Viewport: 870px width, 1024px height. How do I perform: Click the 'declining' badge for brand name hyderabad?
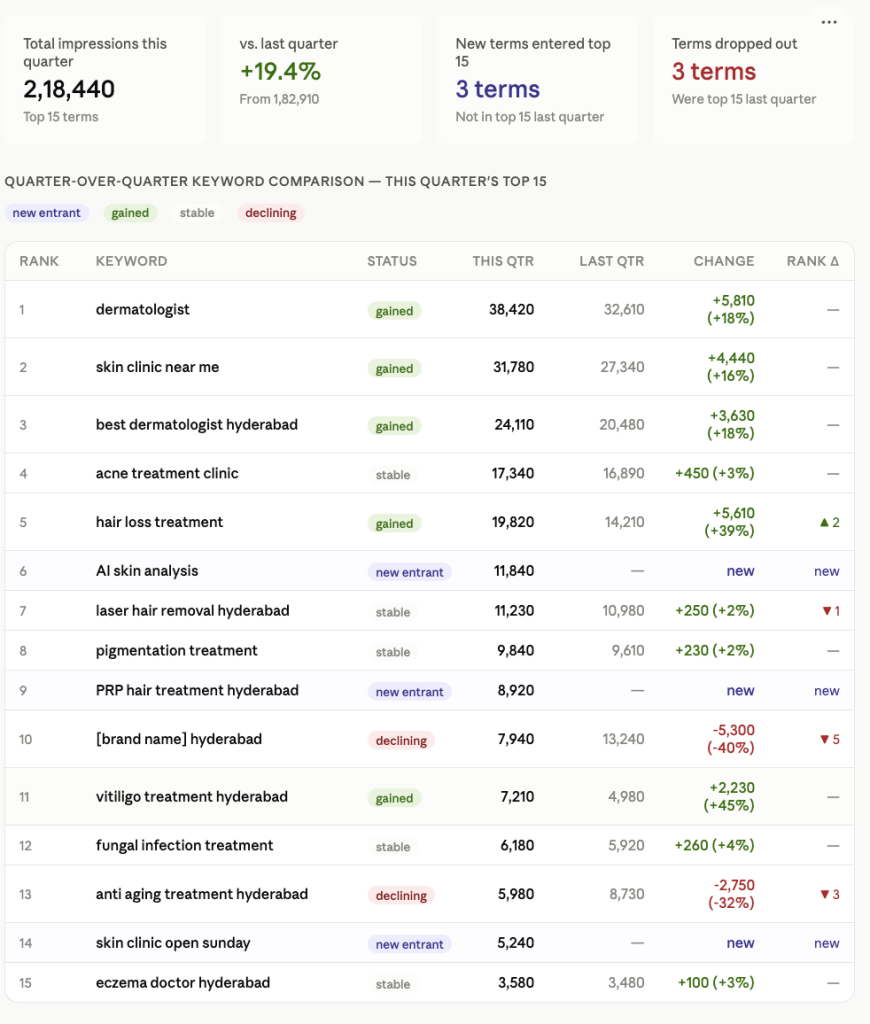tap(401, 741)
